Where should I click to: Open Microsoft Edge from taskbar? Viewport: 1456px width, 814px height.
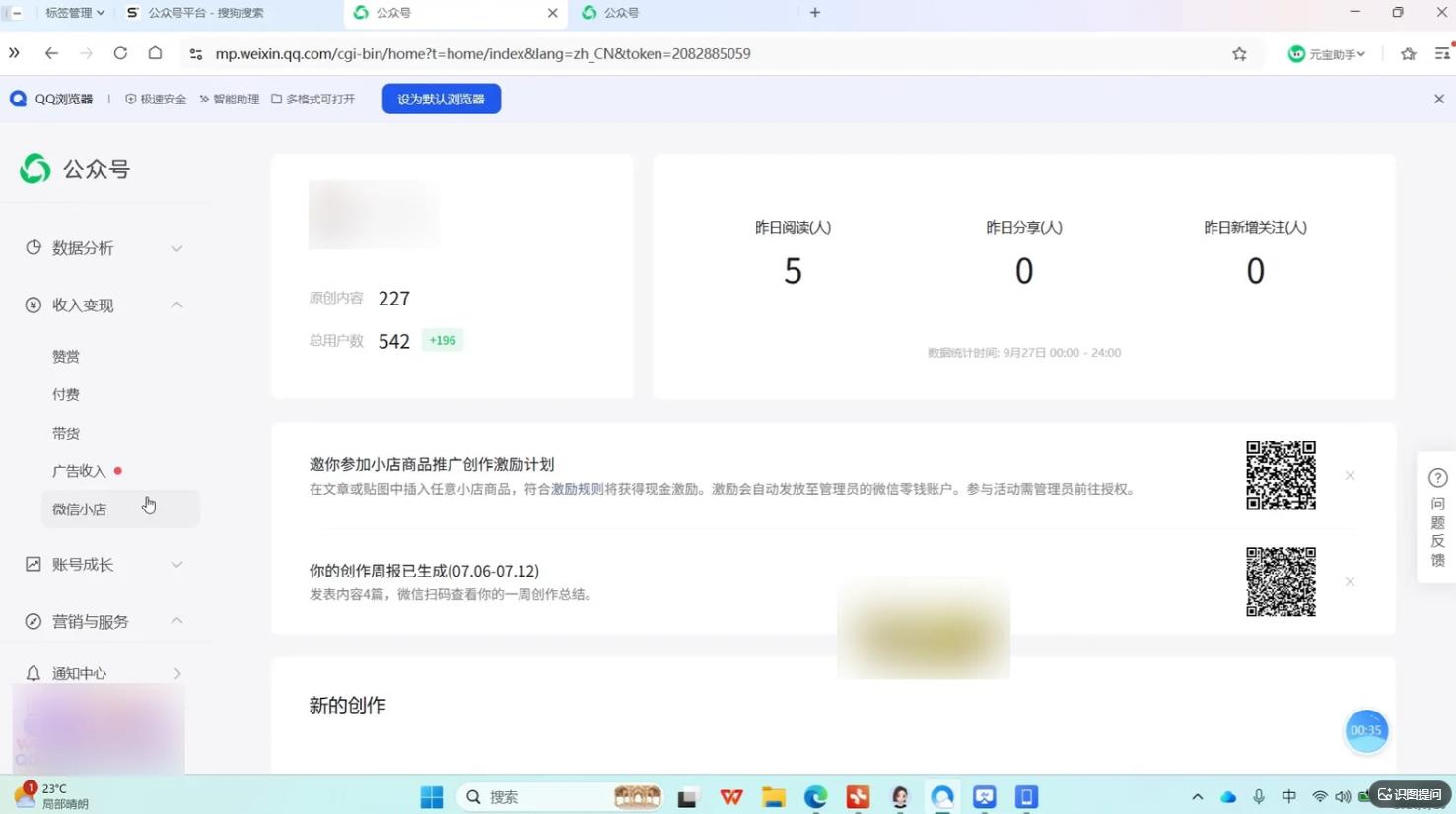tap(815, 797)
